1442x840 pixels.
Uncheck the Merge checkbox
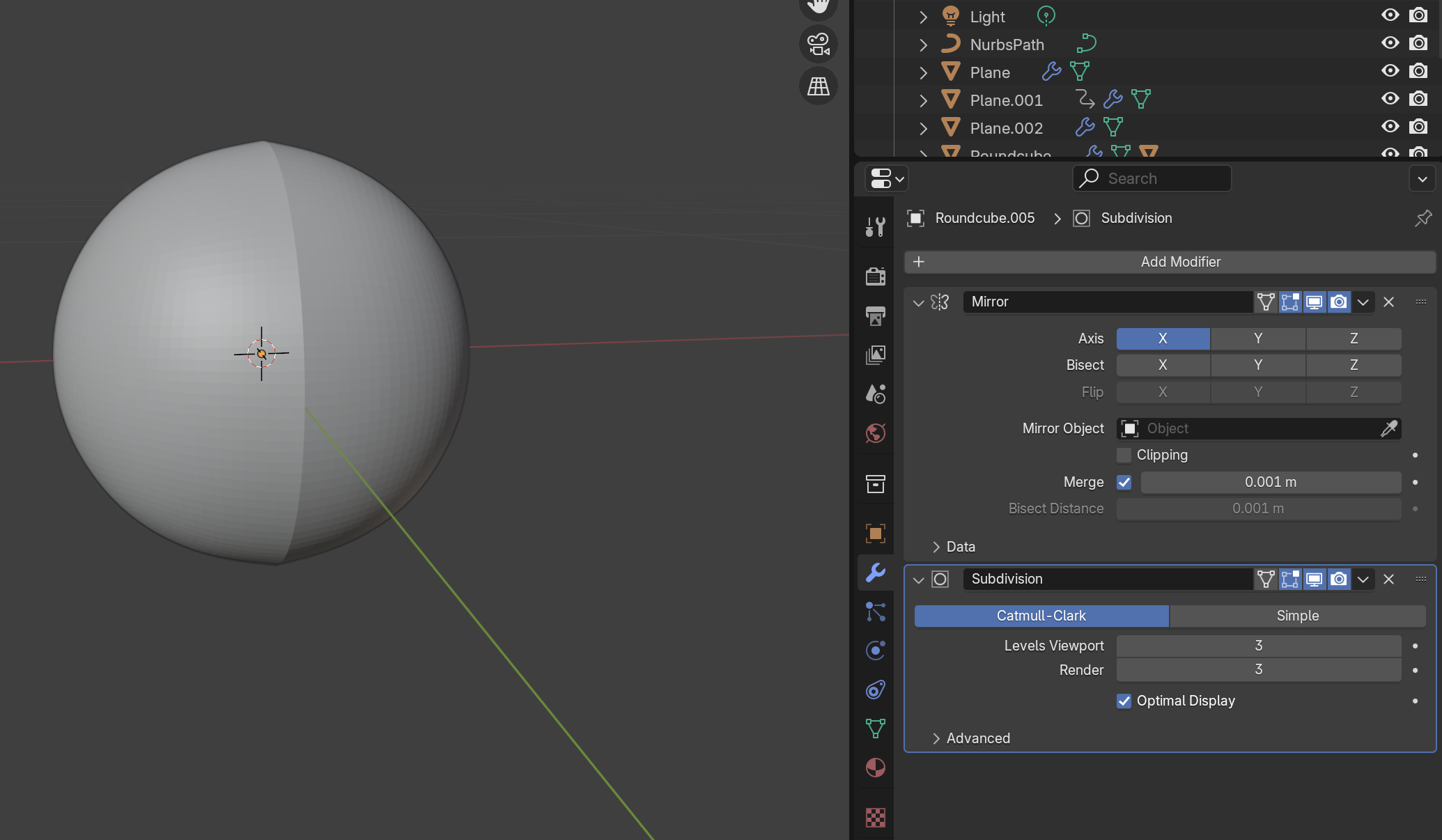point(1124,482)
